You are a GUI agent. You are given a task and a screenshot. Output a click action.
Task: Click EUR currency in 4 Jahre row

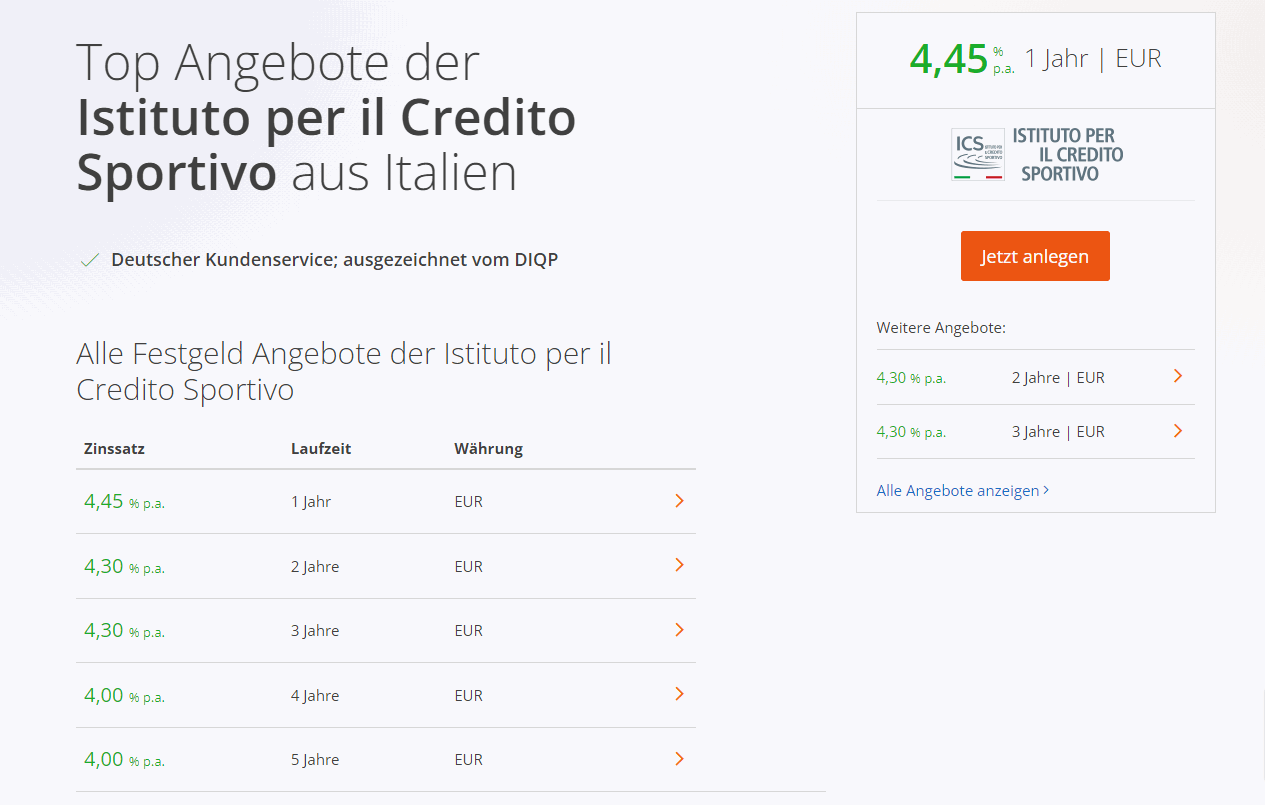pos(468,696)
